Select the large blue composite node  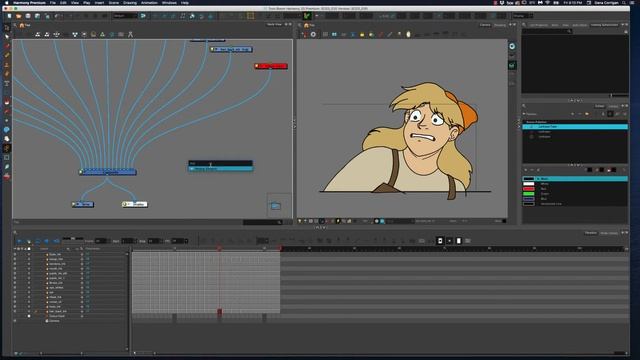(108, 172)
